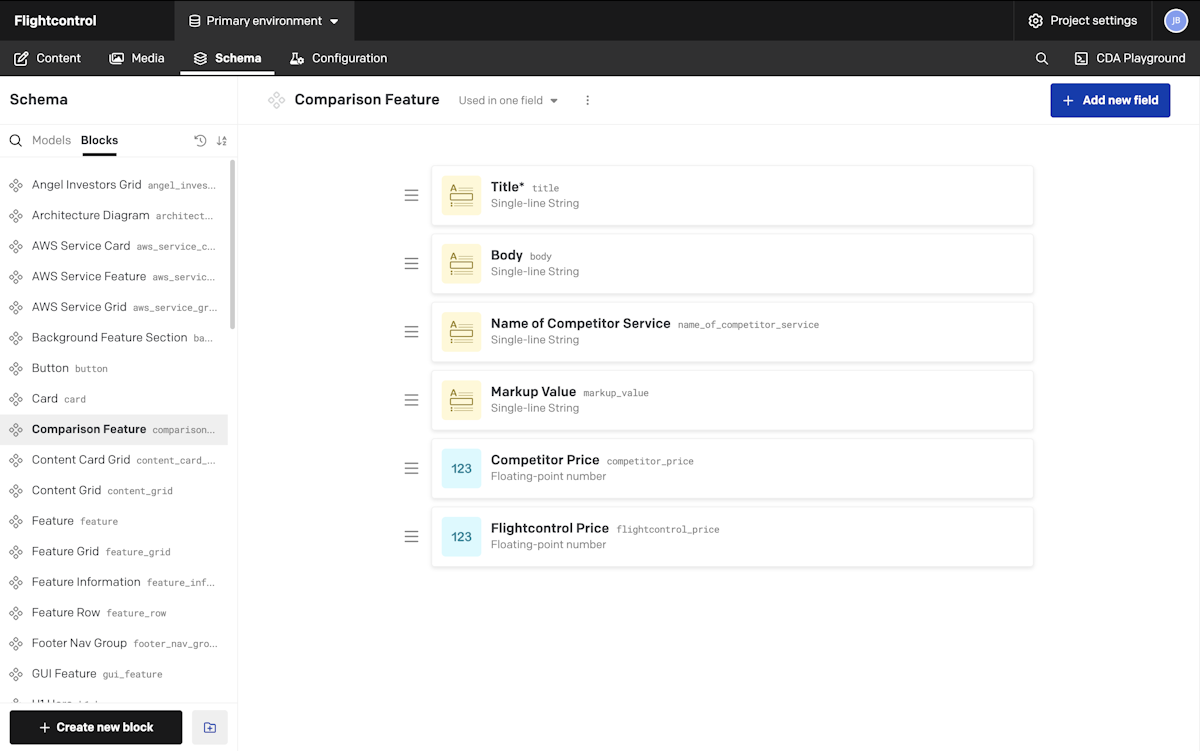Click the block icon next to Feature Grid
The image size is (1200, 751).
coord(16,552)
